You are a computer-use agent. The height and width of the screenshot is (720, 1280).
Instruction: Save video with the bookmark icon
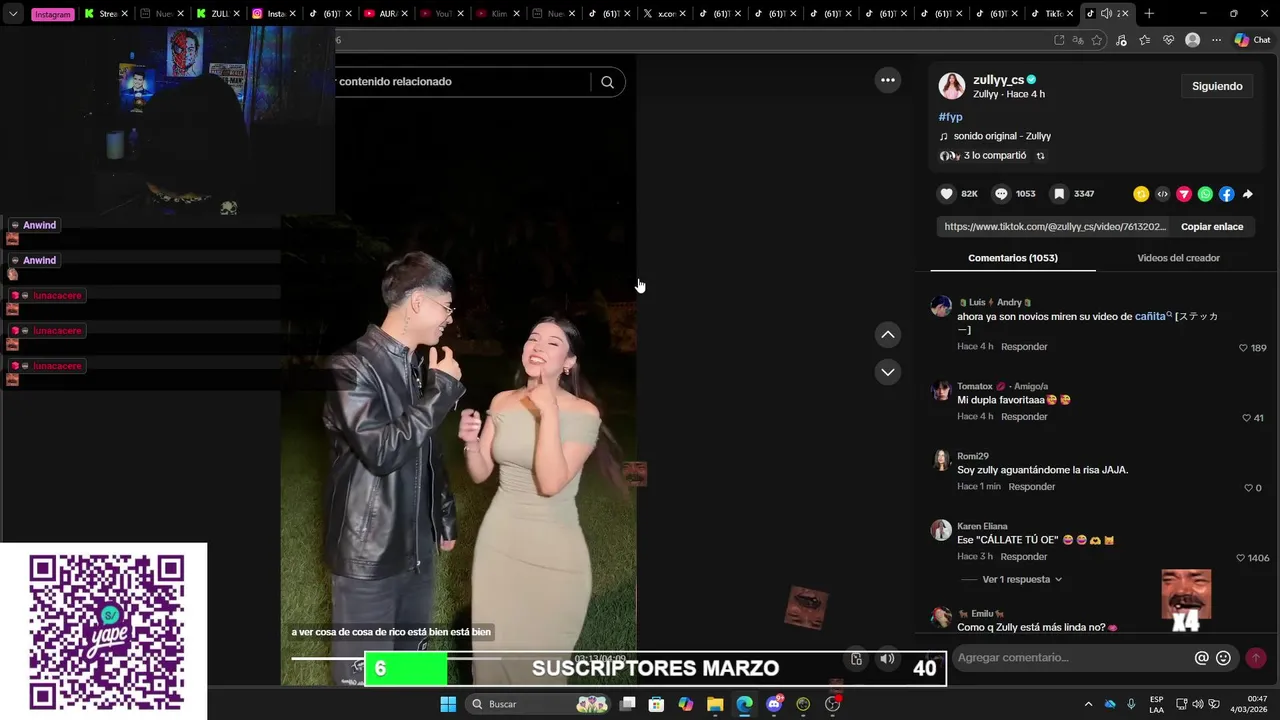coord(1058,194)
